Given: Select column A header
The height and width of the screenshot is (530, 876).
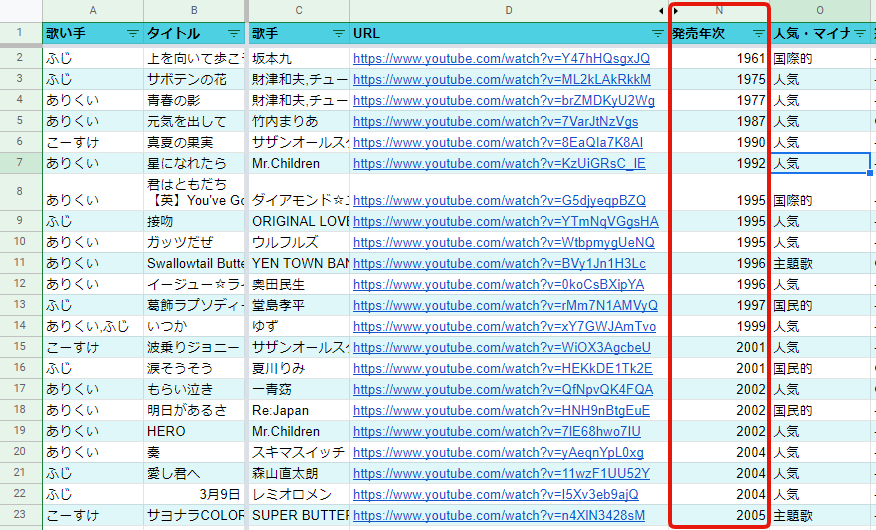Looking at the screenshot, I should pos(93,10).
